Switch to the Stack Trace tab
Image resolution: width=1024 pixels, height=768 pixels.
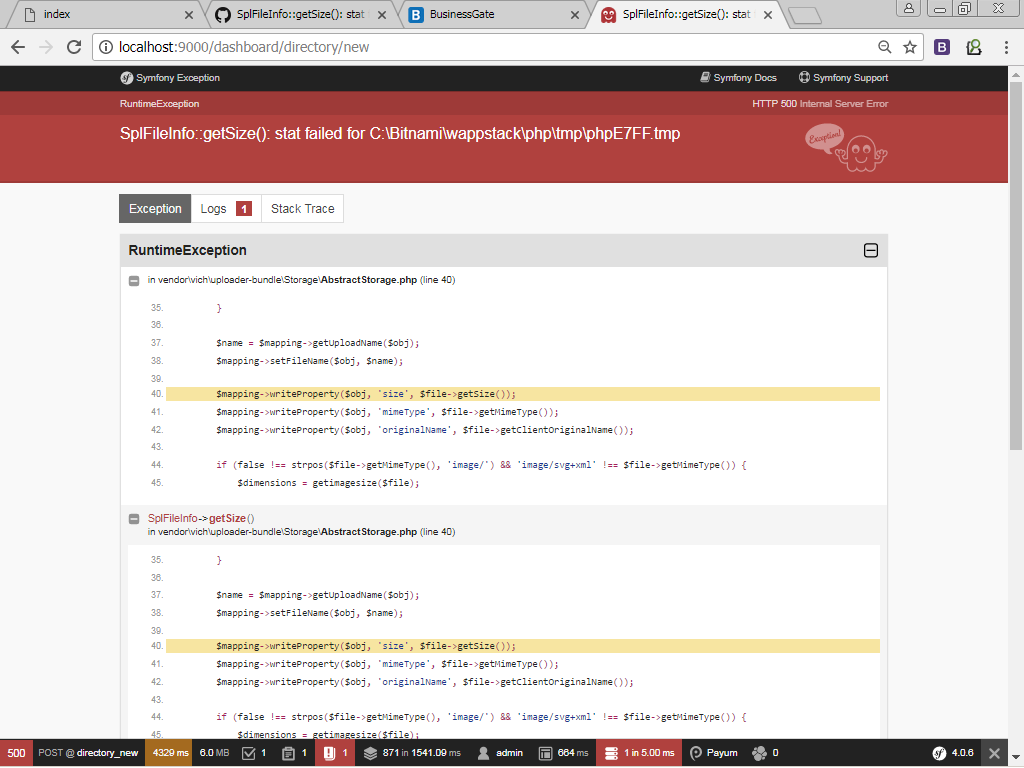click(302, 208)
